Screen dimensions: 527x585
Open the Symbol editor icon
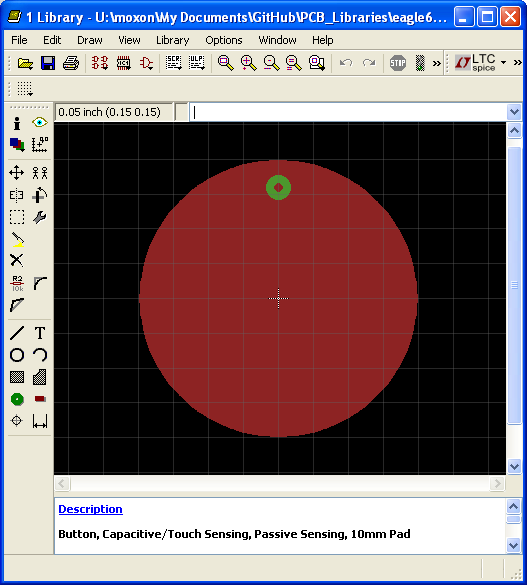(147, 63)
